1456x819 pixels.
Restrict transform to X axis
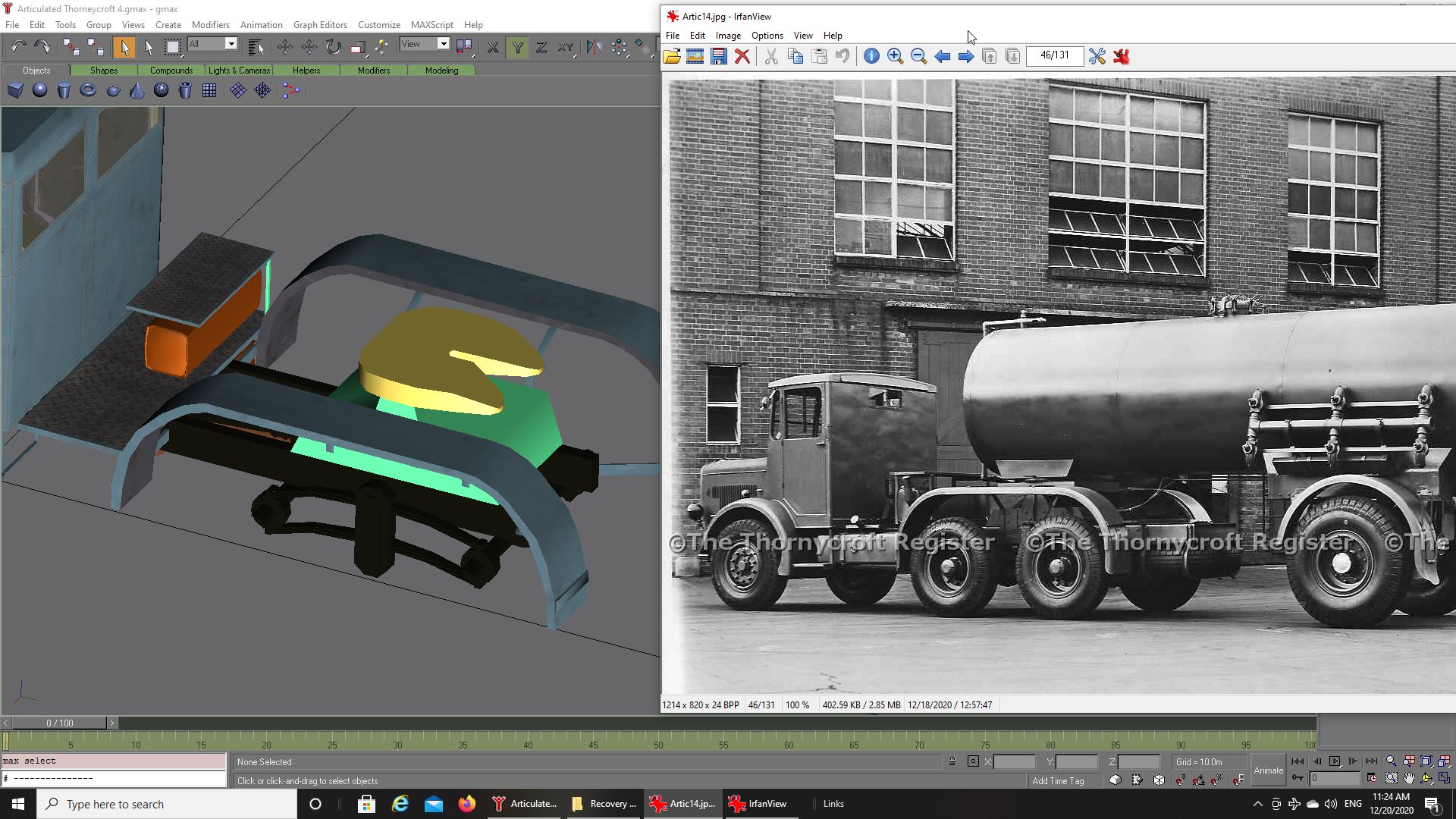coord(493,47)
